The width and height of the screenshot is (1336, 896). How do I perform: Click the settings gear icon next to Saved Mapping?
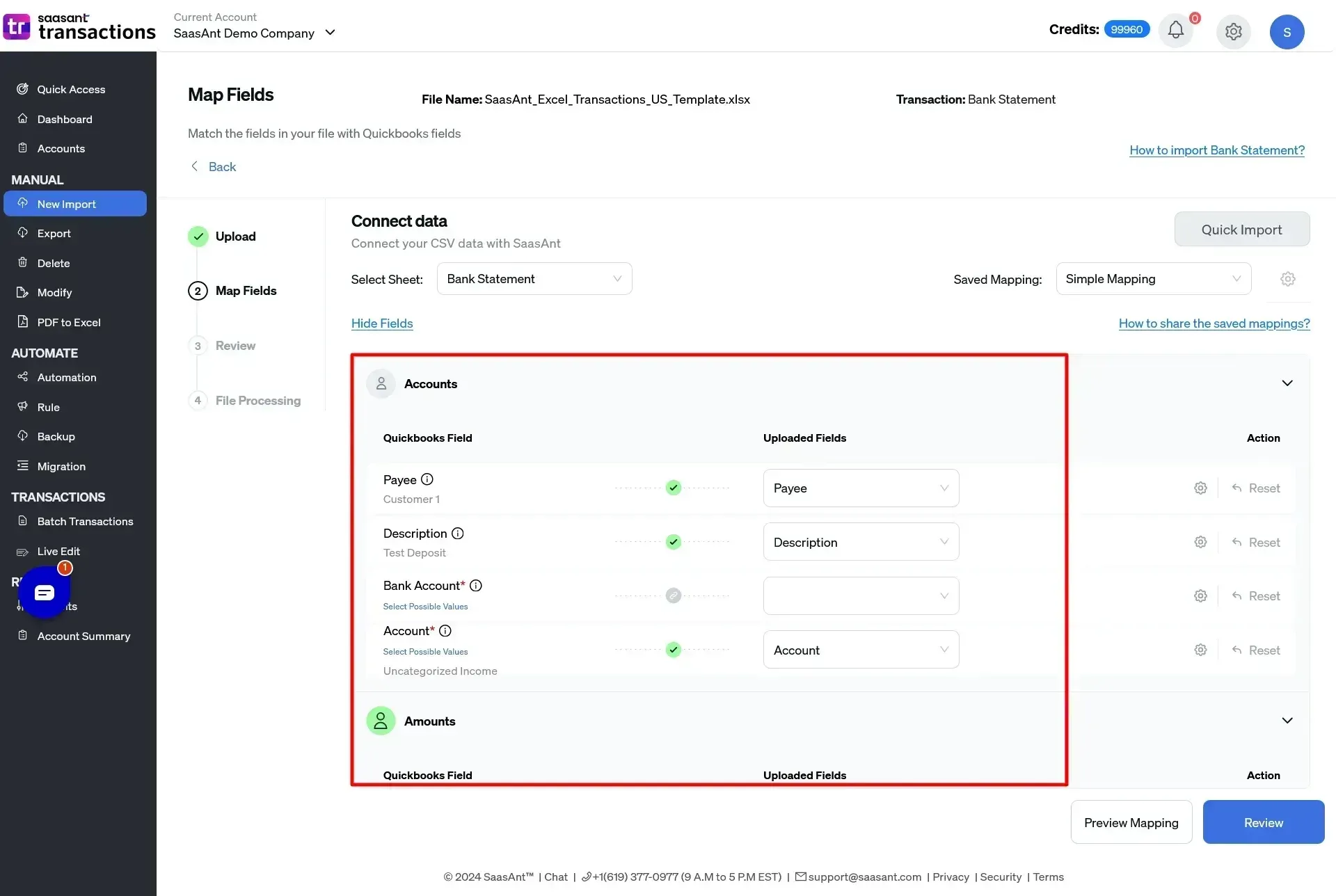click(1287, 279)
